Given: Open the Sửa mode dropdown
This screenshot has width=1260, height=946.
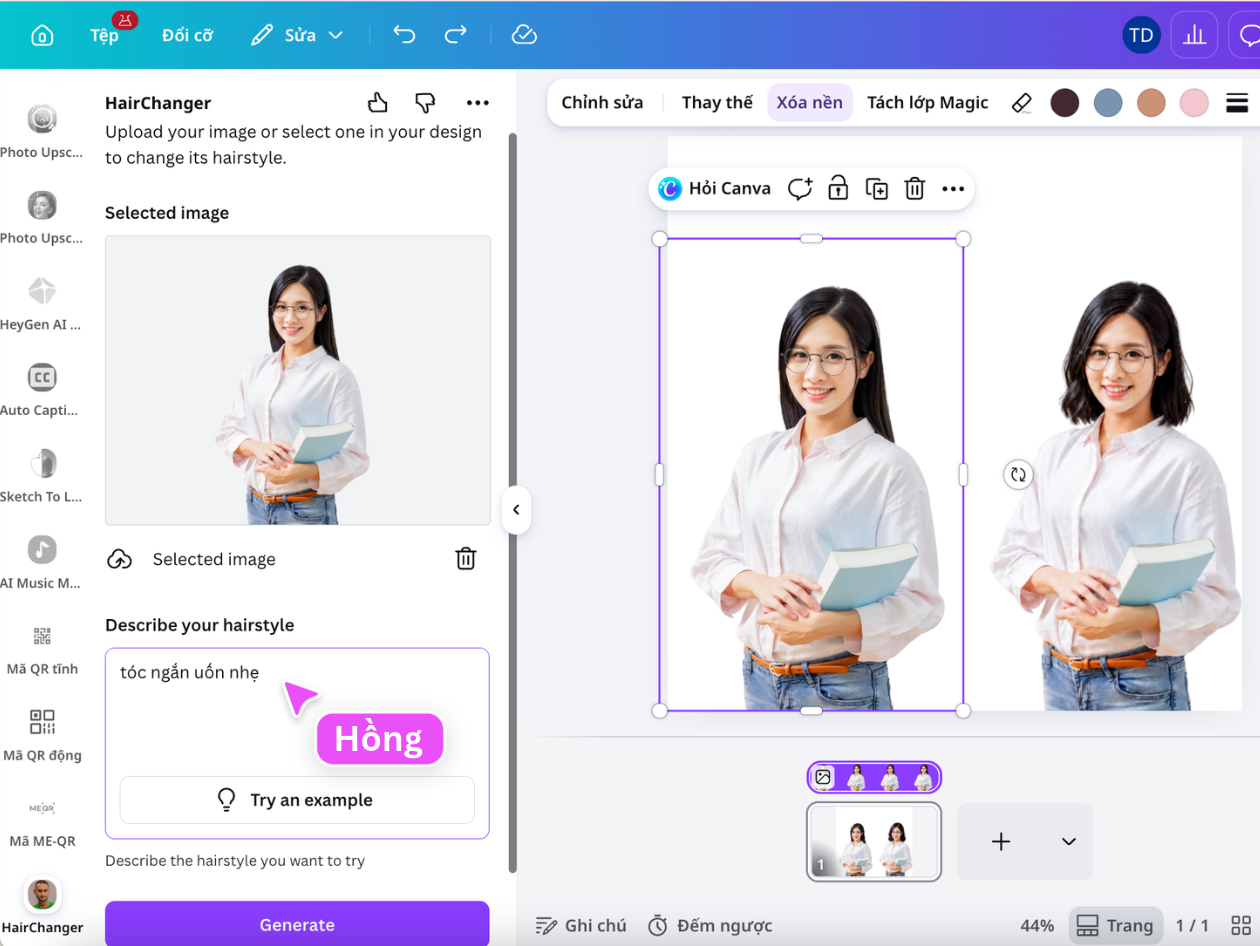Looking at the screenshot, I should (x=297, y=35).
